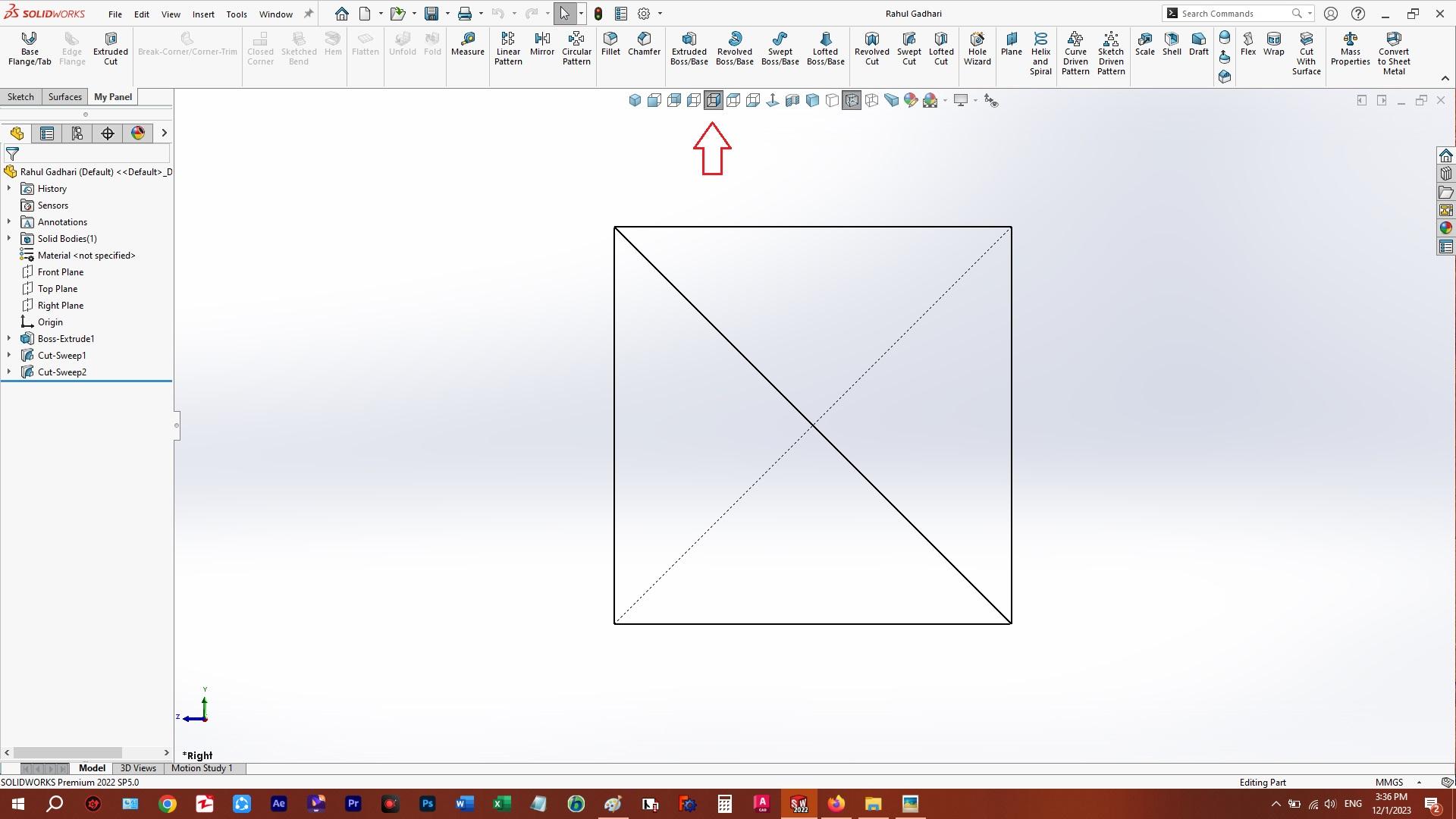The image size is (1456, 819).
Task: Start a Circular Pattern
Action: 576,49
